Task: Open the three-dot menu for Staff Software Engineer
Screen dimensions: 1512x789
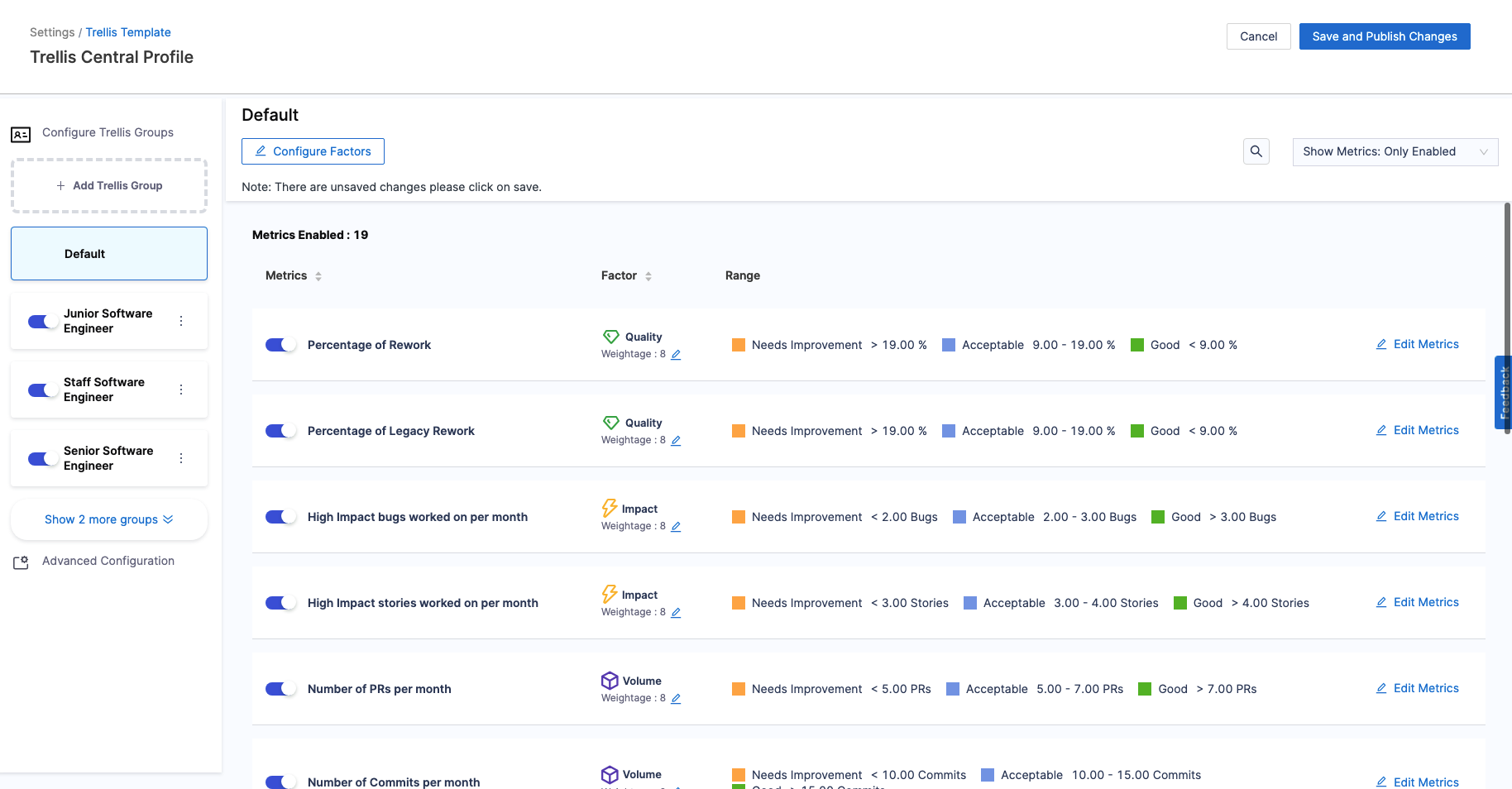Action: 181,390
